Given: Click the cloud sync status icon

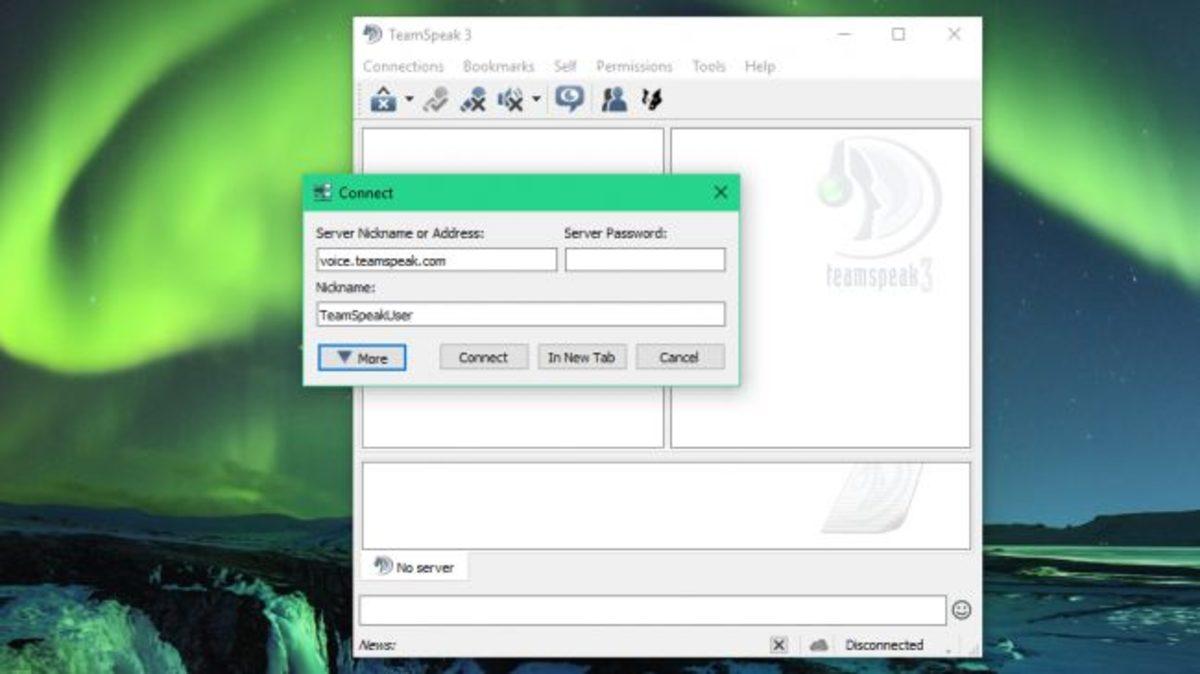Looking at the screenshot, I should (x=819, y=645).
